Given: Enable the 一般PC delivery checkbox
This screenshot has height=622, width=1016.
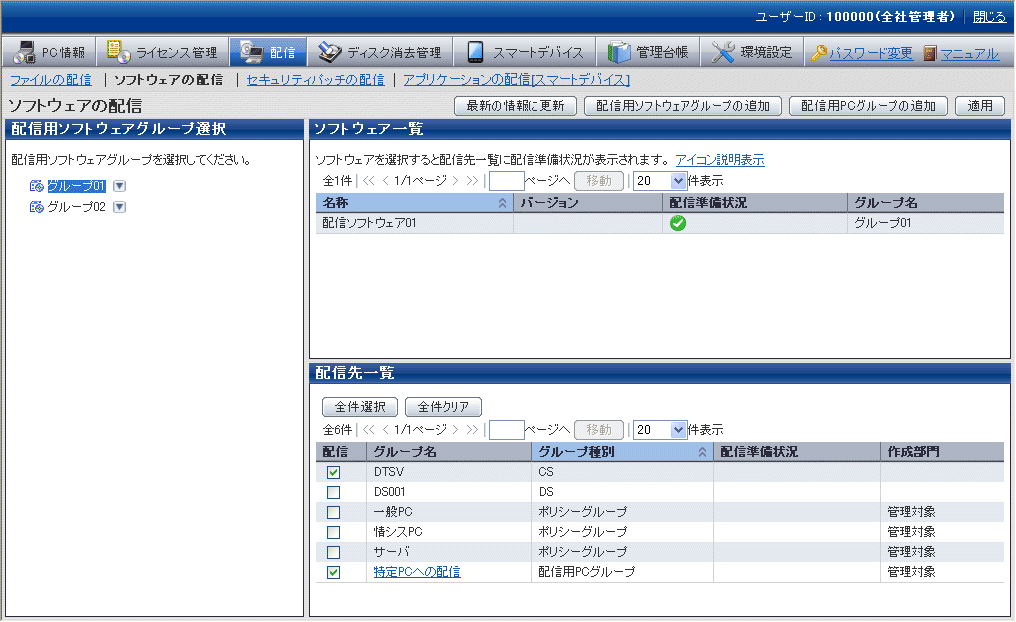Looking at the screenshot, I should click(333, 512).
